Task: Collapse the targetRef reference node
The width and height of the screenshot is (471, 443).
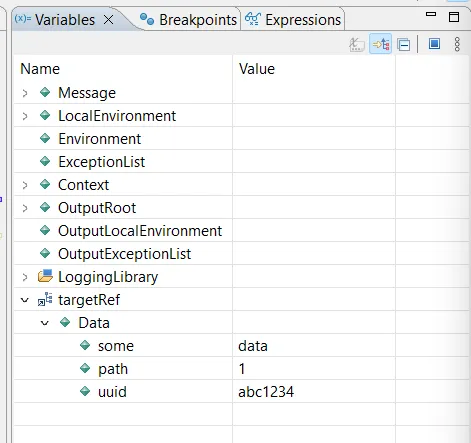Action: [25, 300]
